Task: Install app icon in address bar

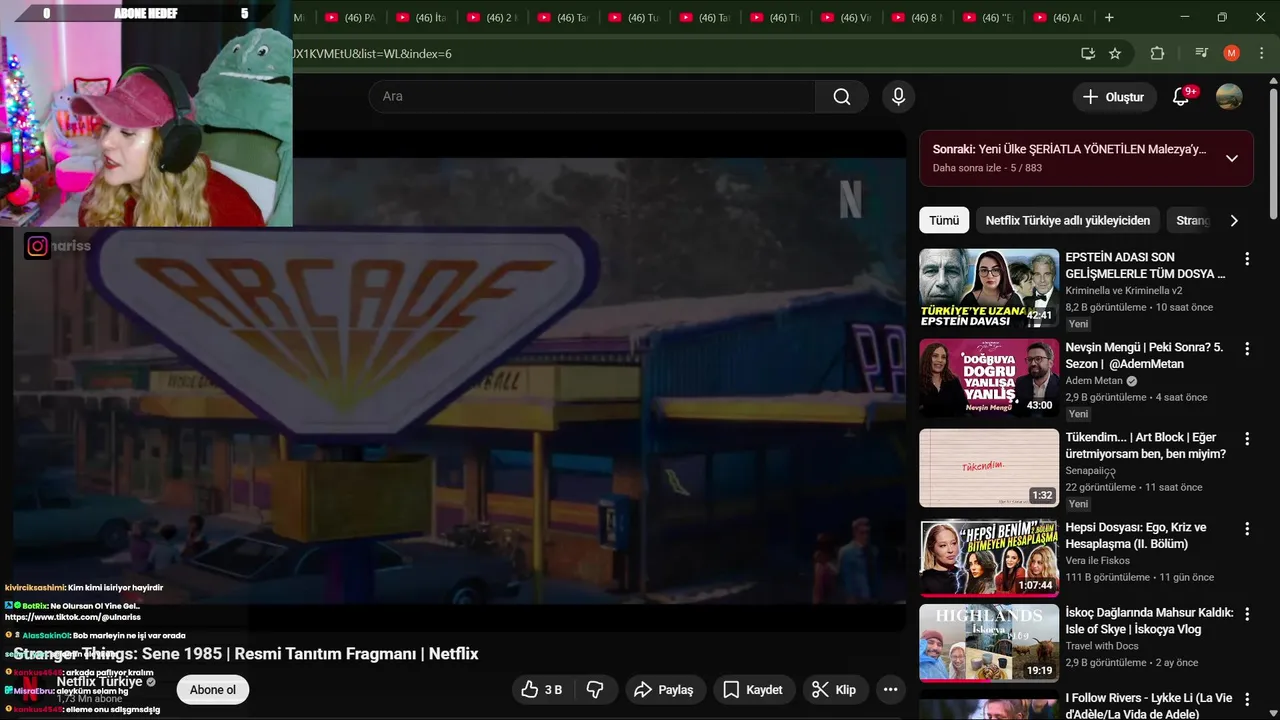Action: 1088,53
